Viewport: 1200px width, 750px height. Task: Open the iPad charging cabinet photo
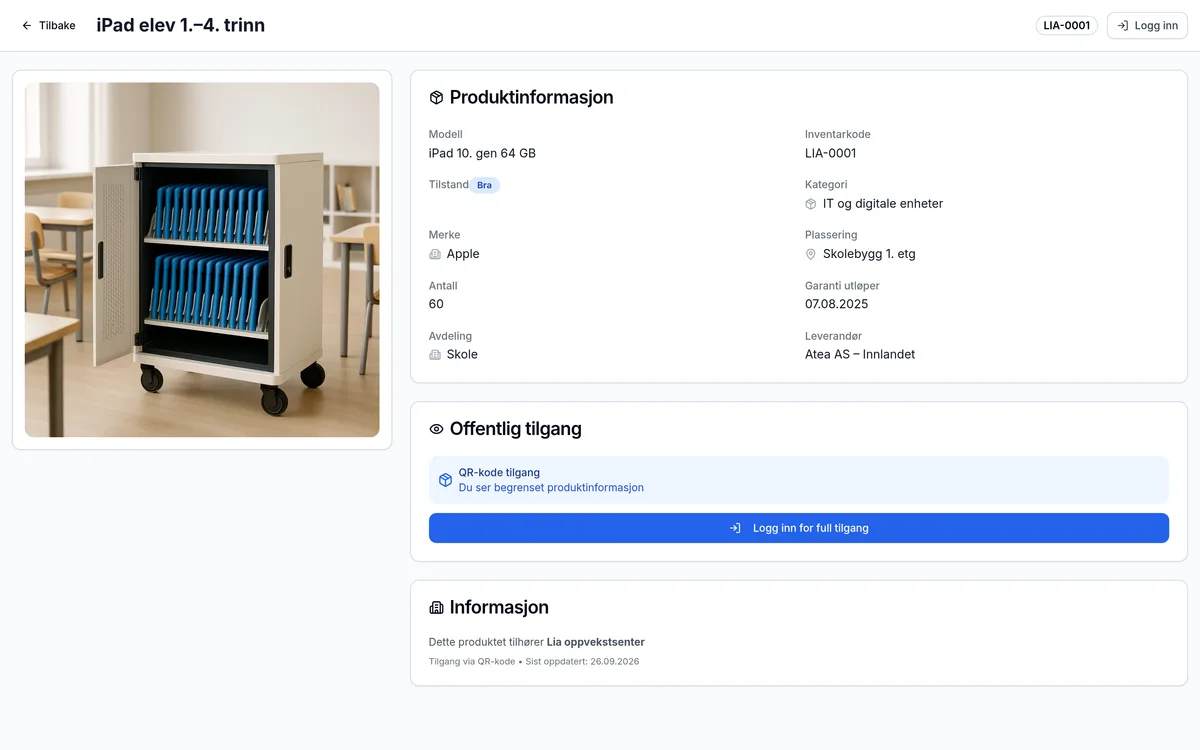coord(202,260)
